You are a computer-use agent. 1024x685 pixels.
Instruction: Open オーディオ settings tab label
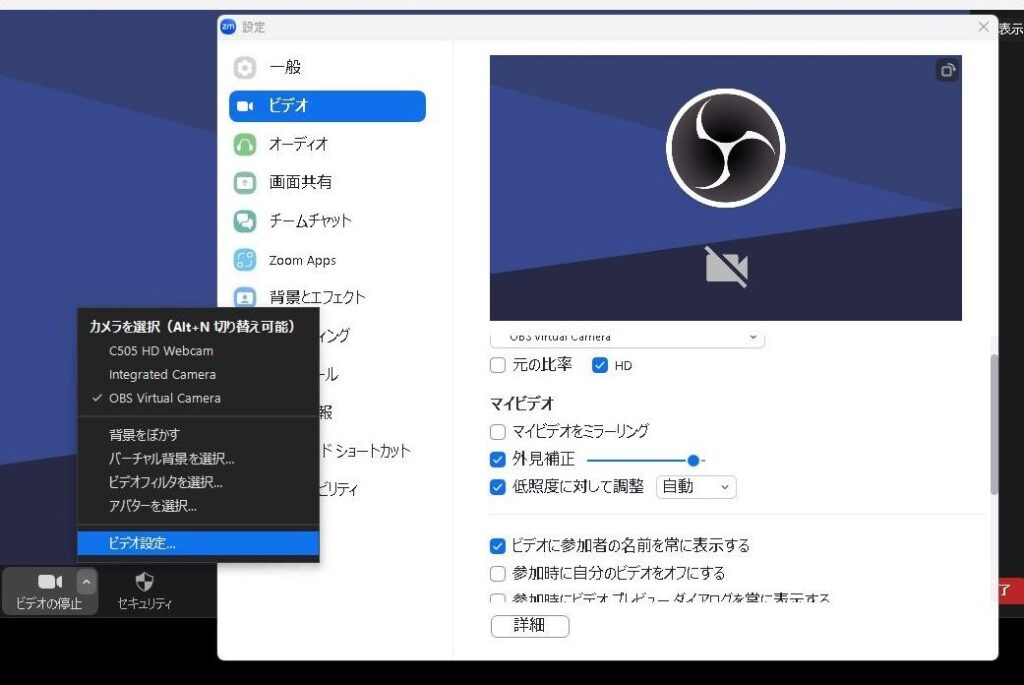[298, 144]
